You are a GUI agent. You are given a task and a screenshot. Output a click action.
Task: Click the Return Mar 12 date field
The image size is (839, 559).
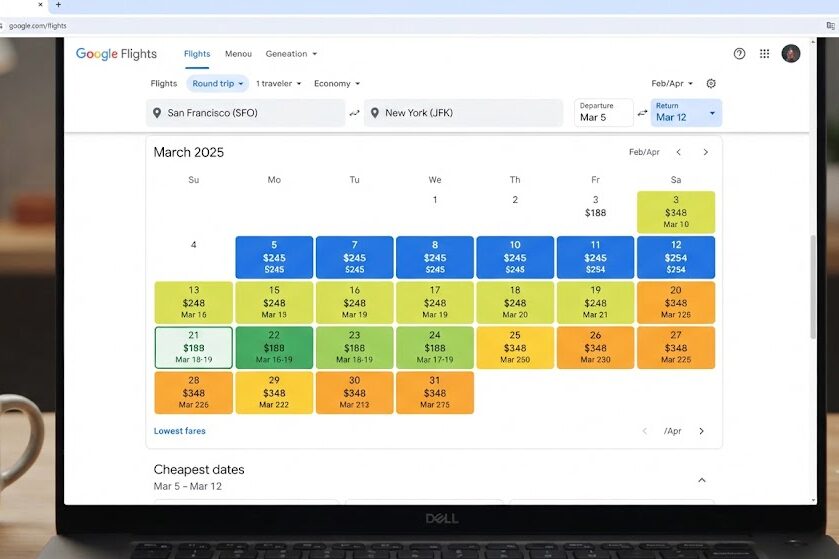click(x=686, y=113)
